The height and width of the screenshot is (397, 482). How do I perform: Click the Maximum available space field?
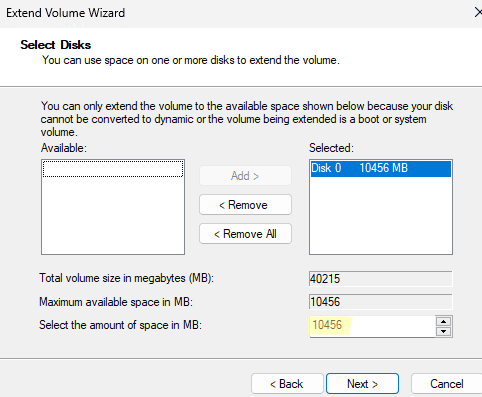(381, 302)
